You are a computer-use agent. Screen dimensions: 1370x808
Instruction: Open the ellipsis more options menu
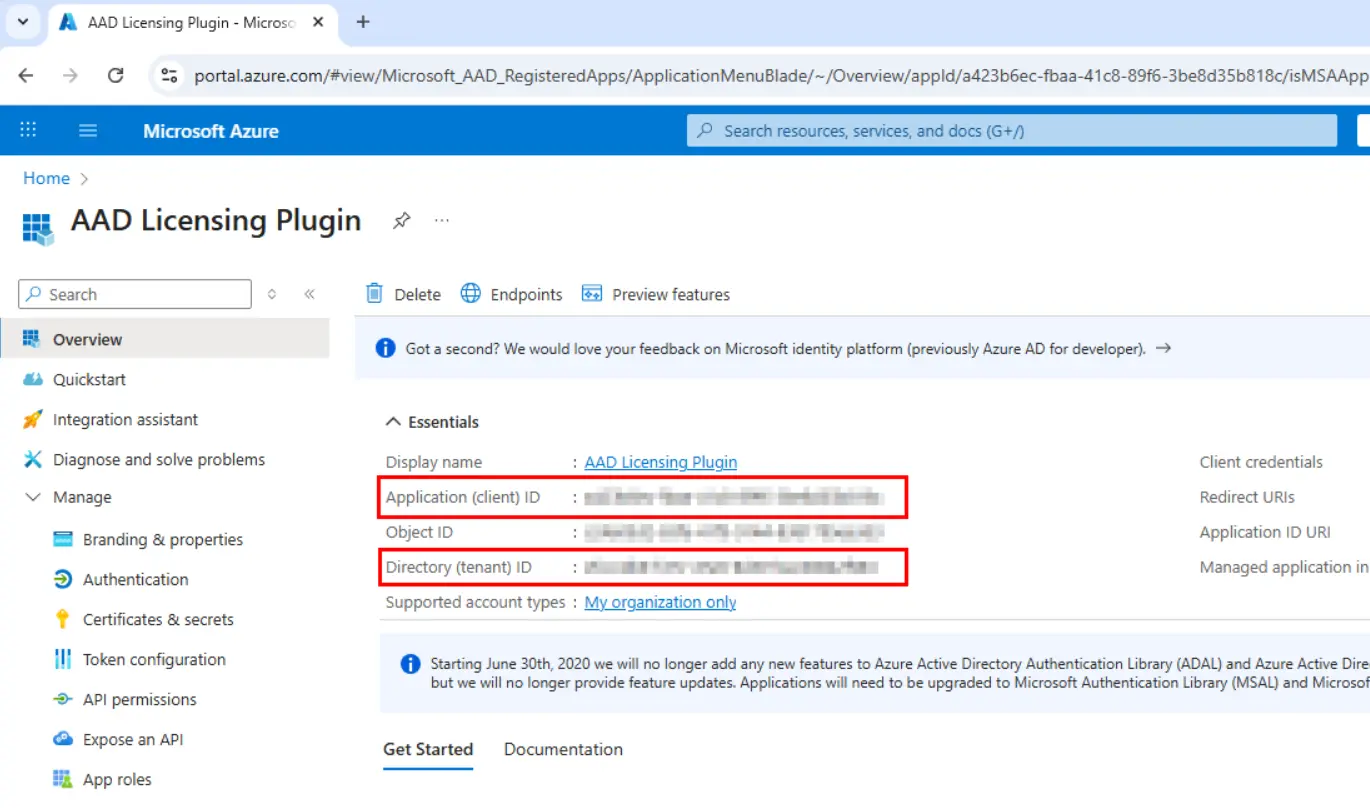coord(442,221)
